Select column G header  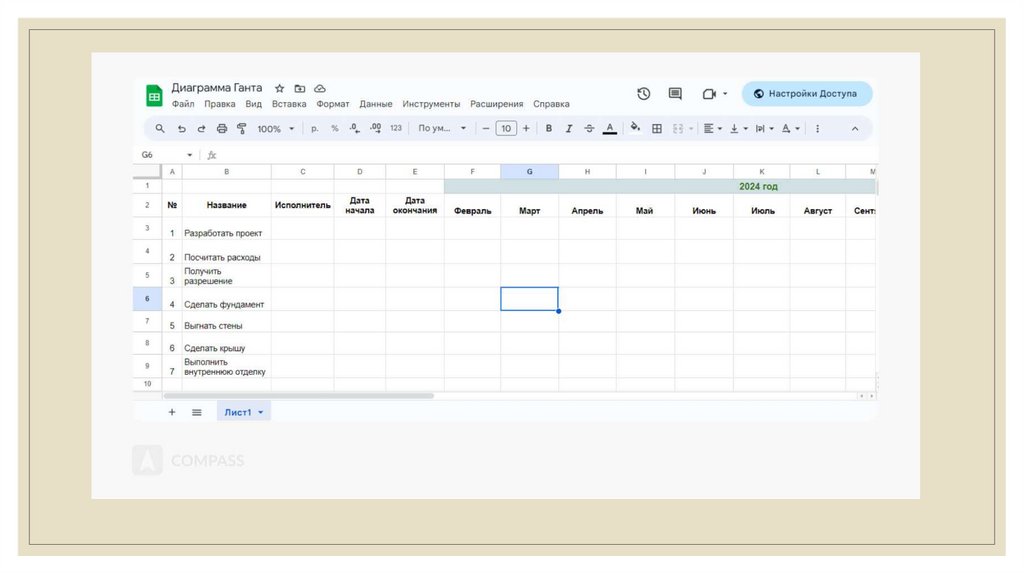530,172
